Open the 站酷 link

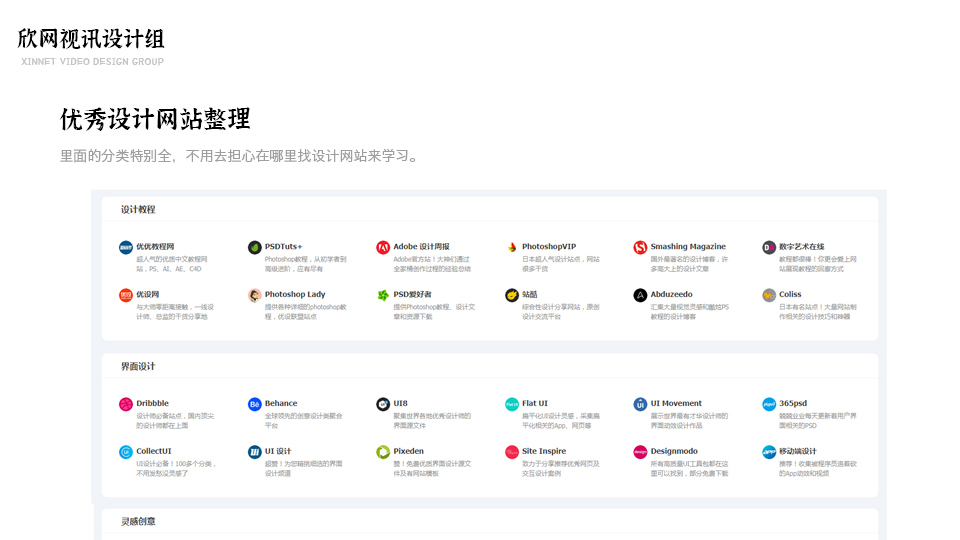530,294
